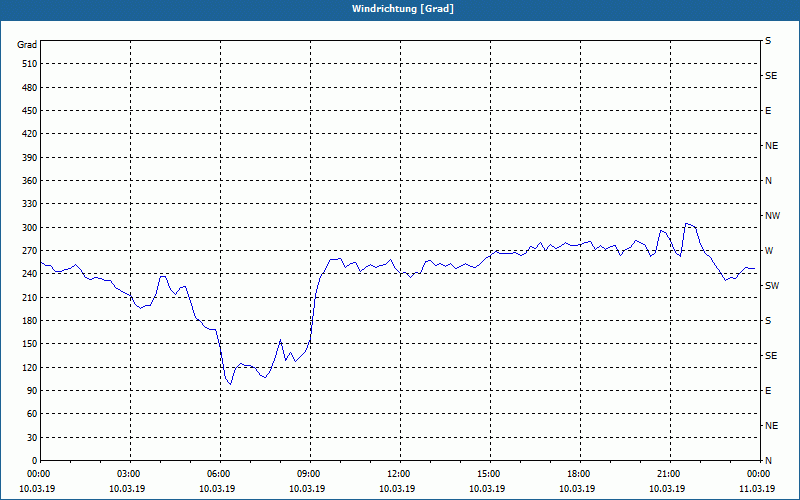The width and height of the screenshot is (800, 500).
Task: Select the N compass label beside the 0 baseline
Action: 768,460
